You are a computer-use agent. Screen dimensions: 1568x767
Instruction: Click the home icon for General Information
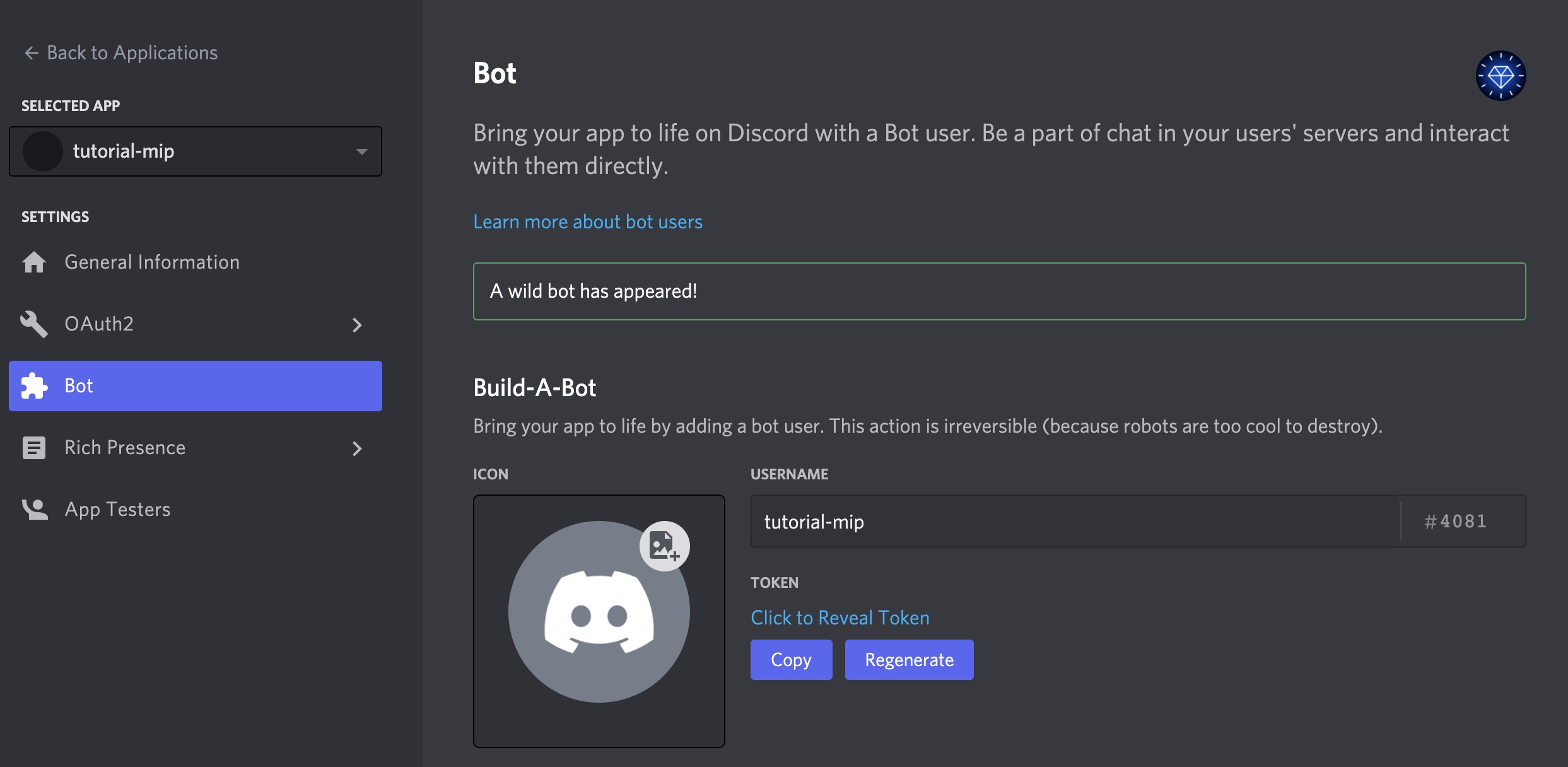pyautogui.click(x=34, y=262)
